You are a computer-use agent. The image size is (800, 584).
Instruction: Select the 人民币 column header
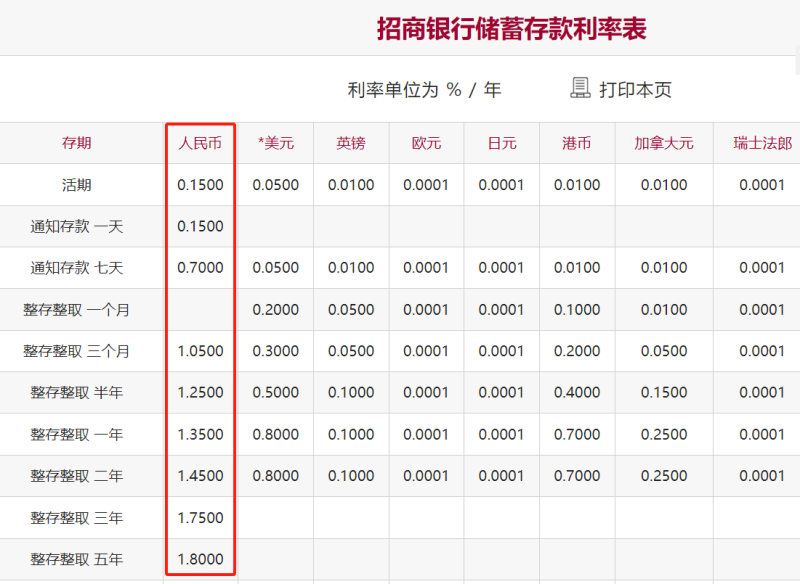[x=200, y=143]
